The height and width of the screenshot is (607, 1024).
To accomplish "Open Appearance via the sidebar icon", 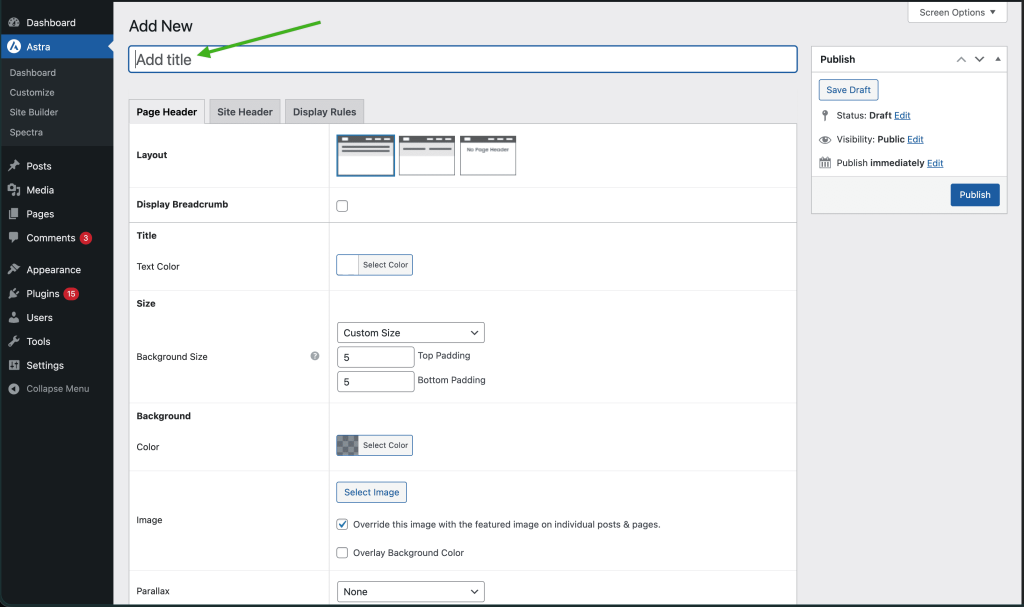I will [x=14, y=269].
